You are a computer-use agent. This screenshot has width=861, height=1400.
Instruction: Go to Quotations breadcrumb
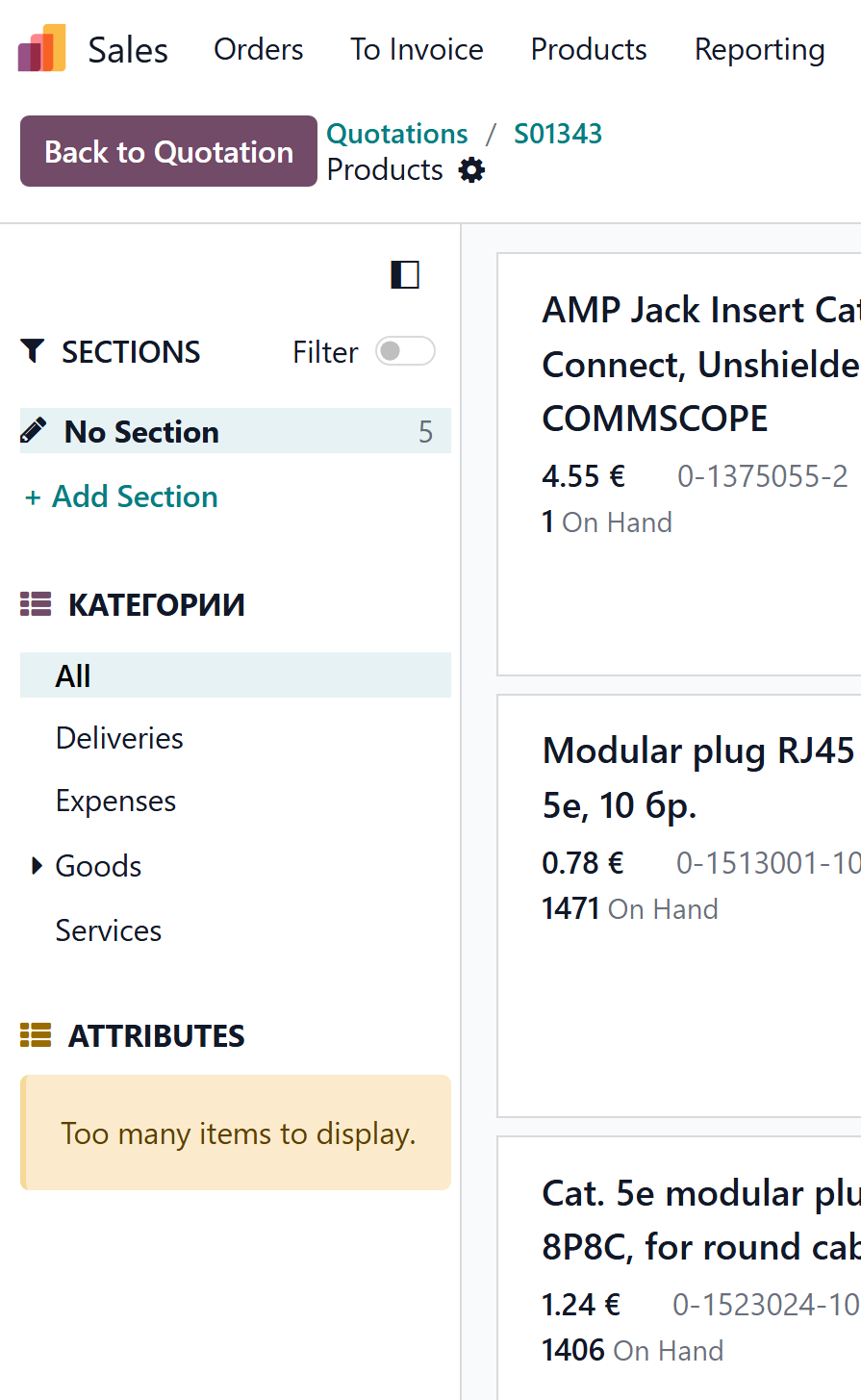(397, 134)
